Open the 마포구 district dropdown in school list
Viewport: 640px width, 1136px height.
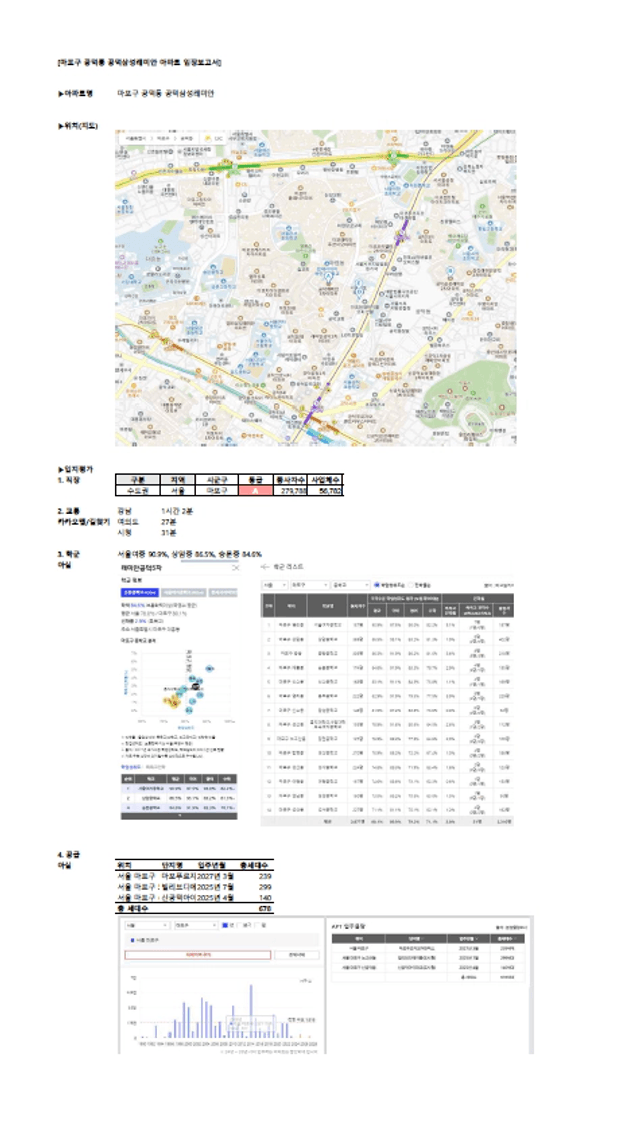tap(309, 584)
